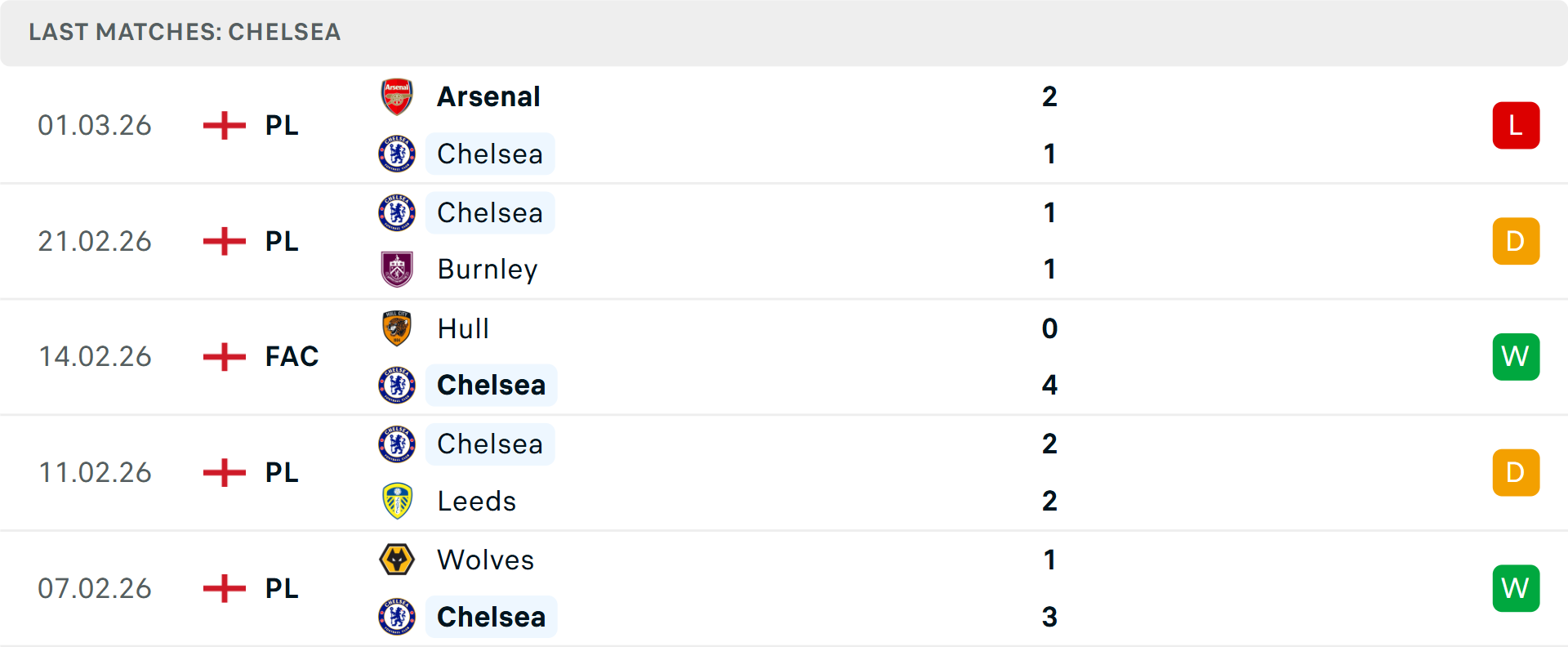Click England flag beside 01.03.26 match
1568x647 pixels.
pos(225,126)
